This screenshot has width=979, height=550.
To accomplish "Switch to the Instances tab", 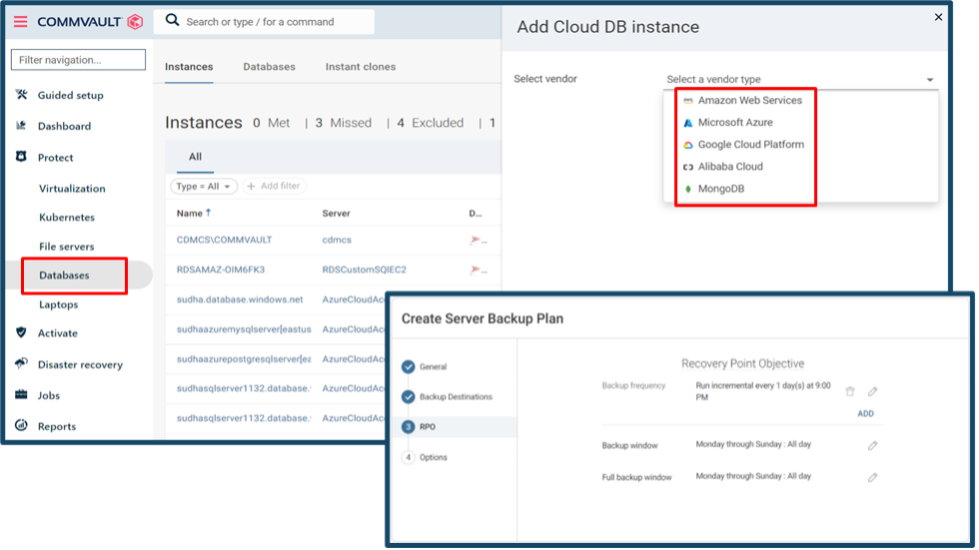I will click(189, 67).
